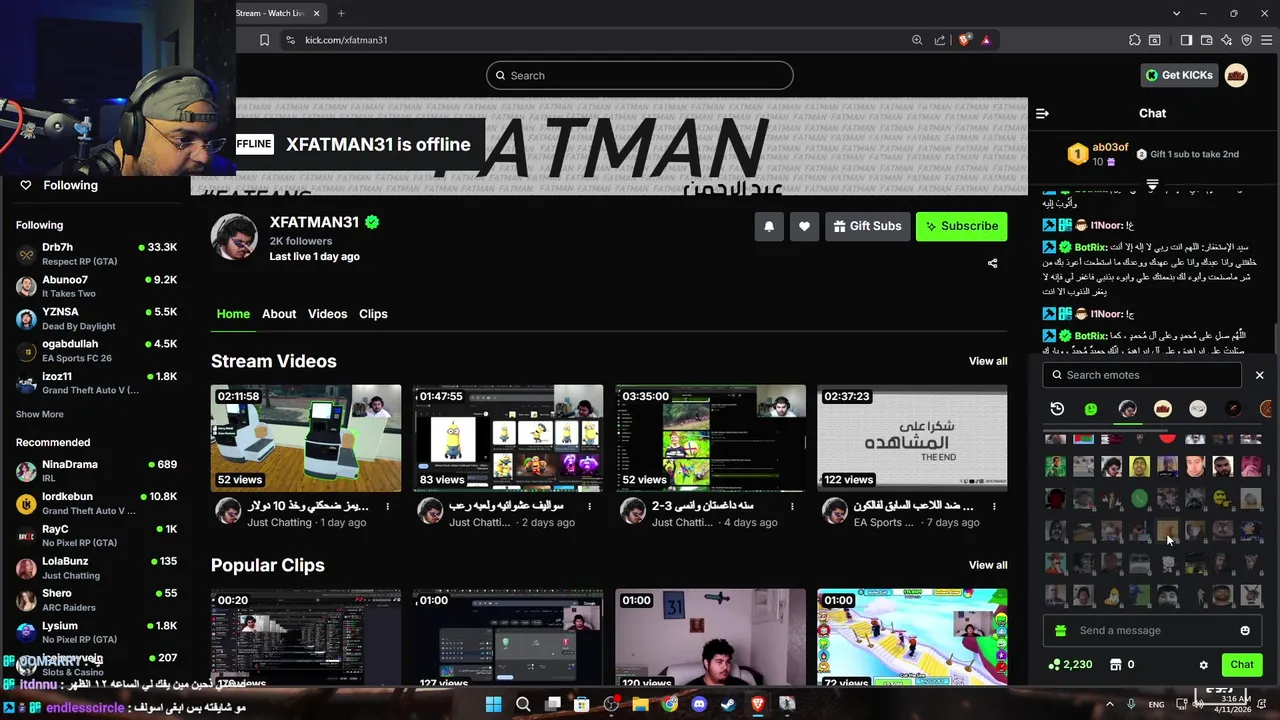Open the zoom magnifier icon in address bar
The height and width of the screenshot is (720, 1280).
coord(917,40)
